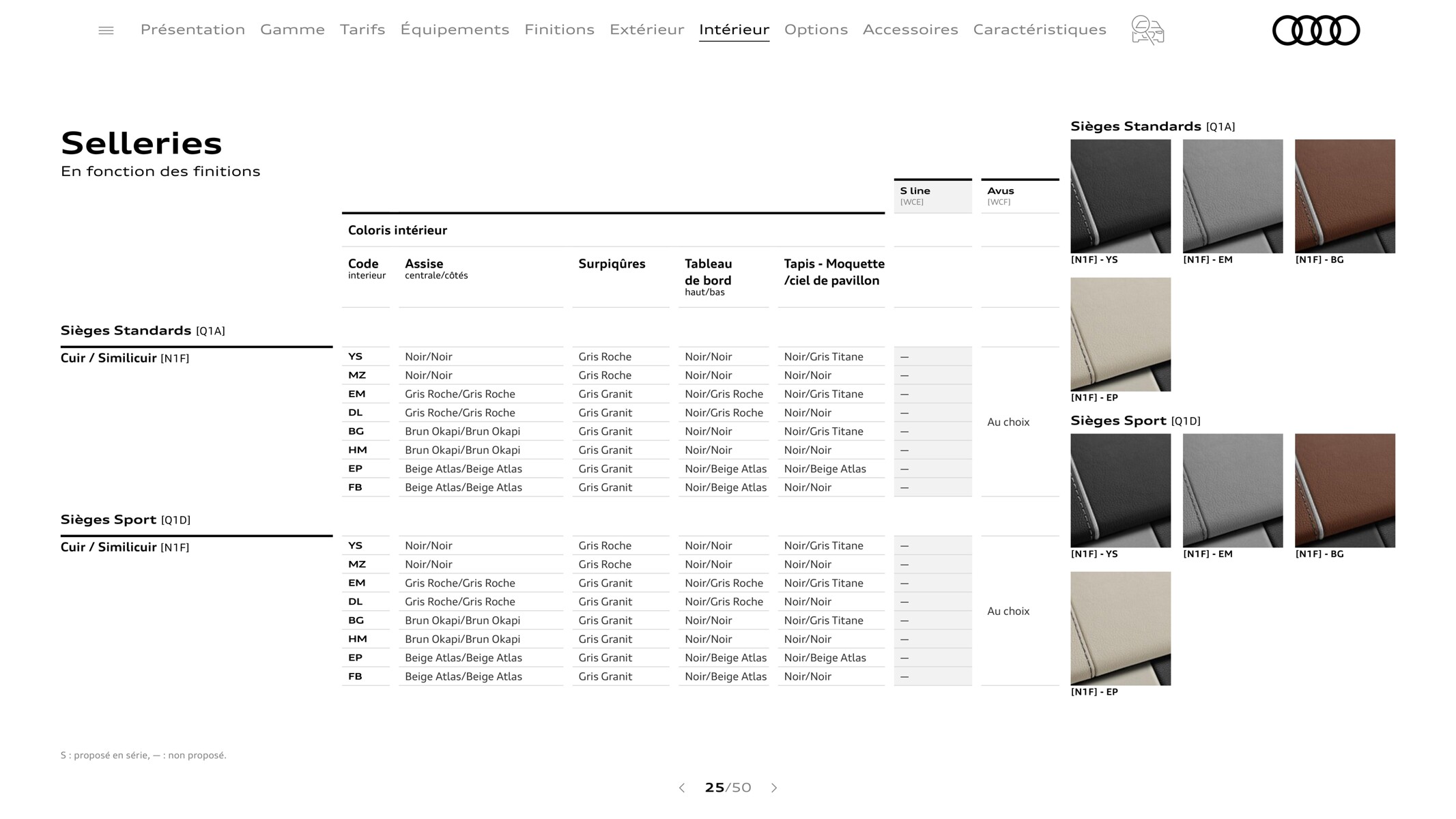
Task: Go to next page arrow
Action: 774,788
